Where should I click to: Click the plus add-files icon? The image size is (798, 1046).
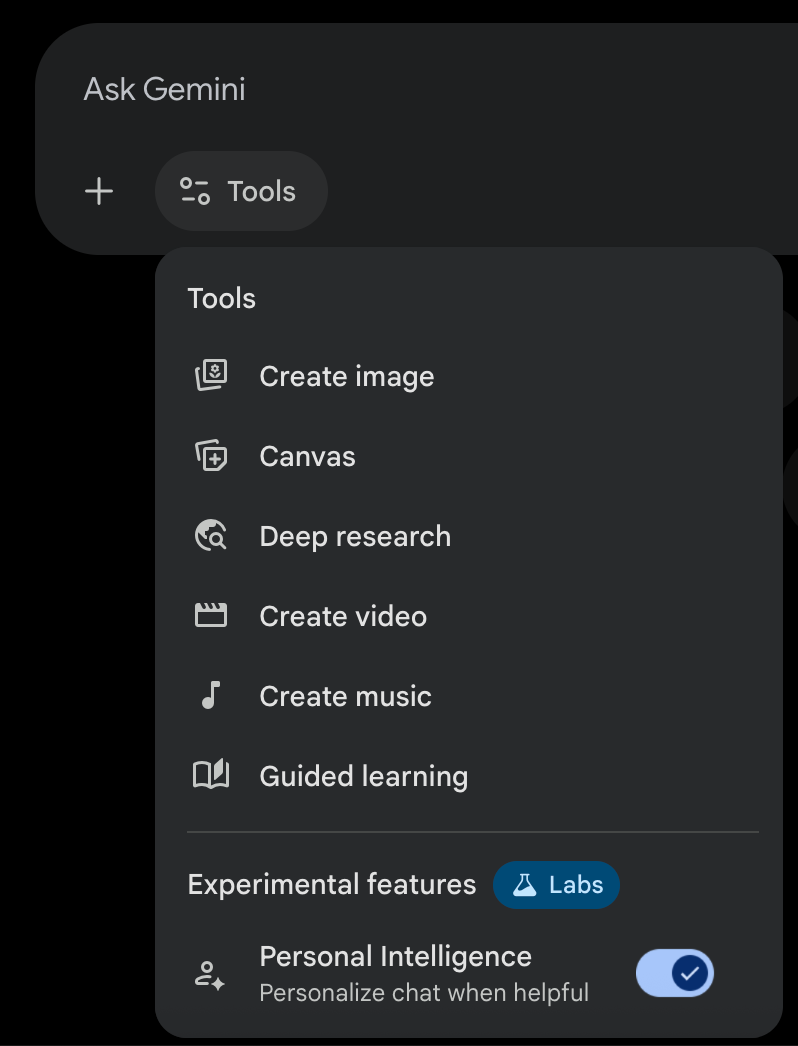click(99, 191)
